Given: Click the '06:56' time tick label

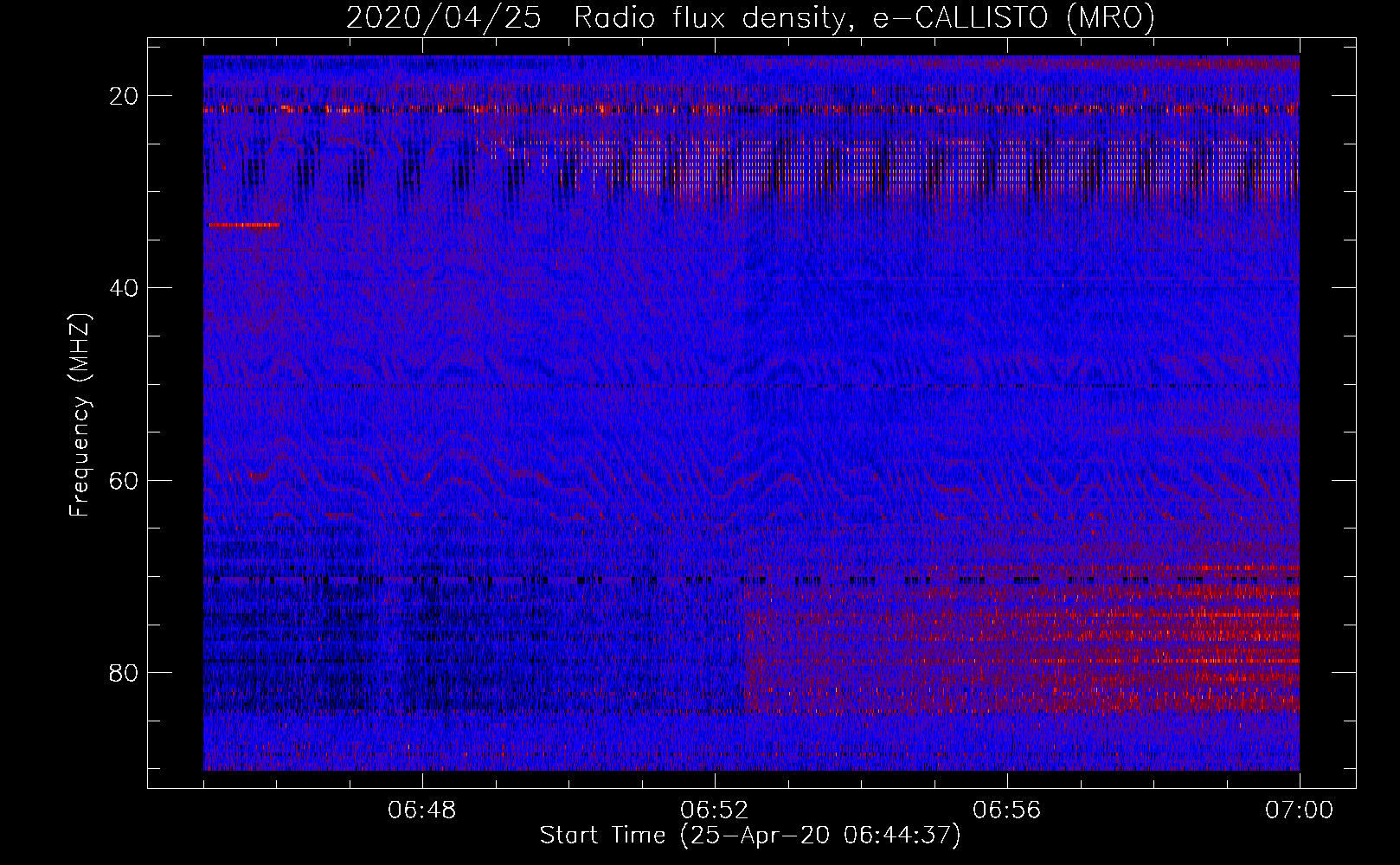Looking at the screenshot, I should point(1007,811).
